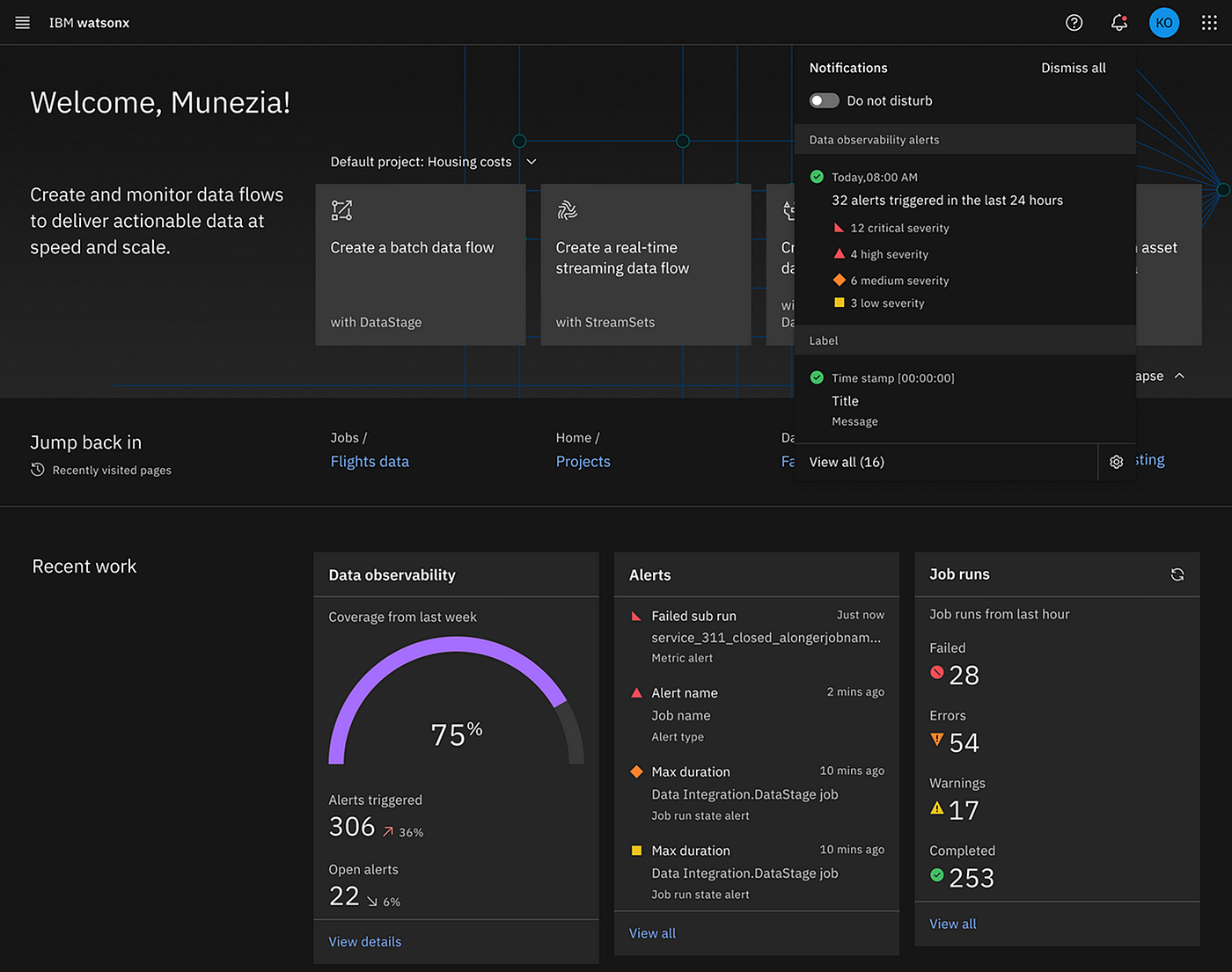
Task: Click the Label section header
Action: [x=965, y=340]
